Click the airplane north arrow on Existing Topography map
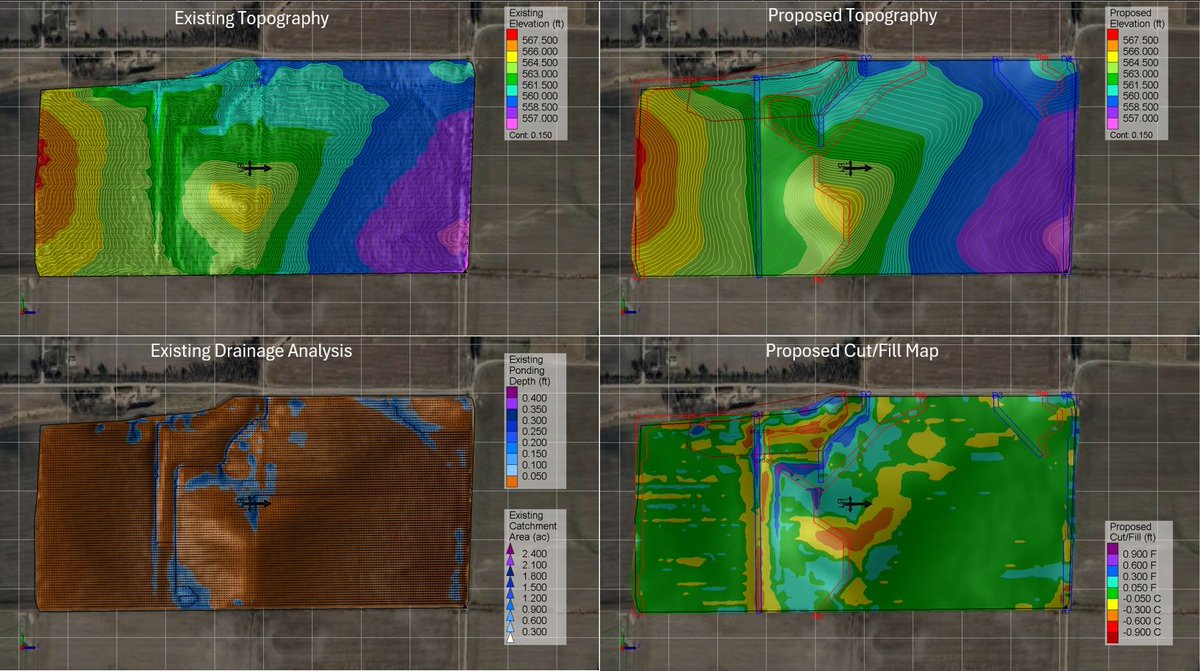 pos(248,170)
